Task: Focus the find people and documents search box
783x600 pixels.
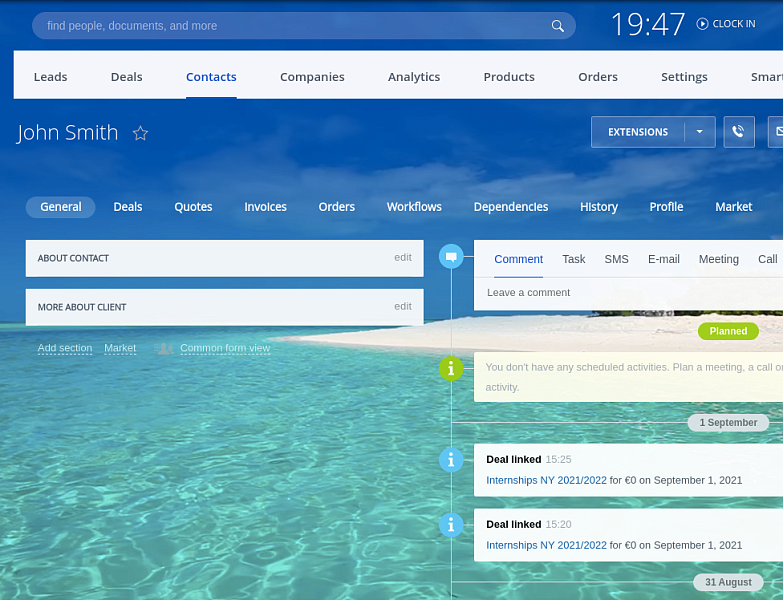Action: tap(290, 26)
